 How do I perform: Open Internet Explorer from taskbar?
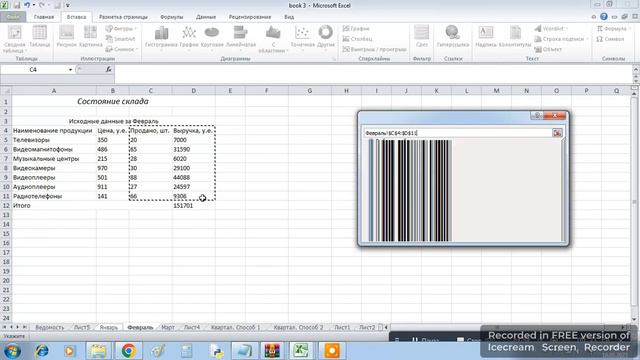tap(42, 351)
